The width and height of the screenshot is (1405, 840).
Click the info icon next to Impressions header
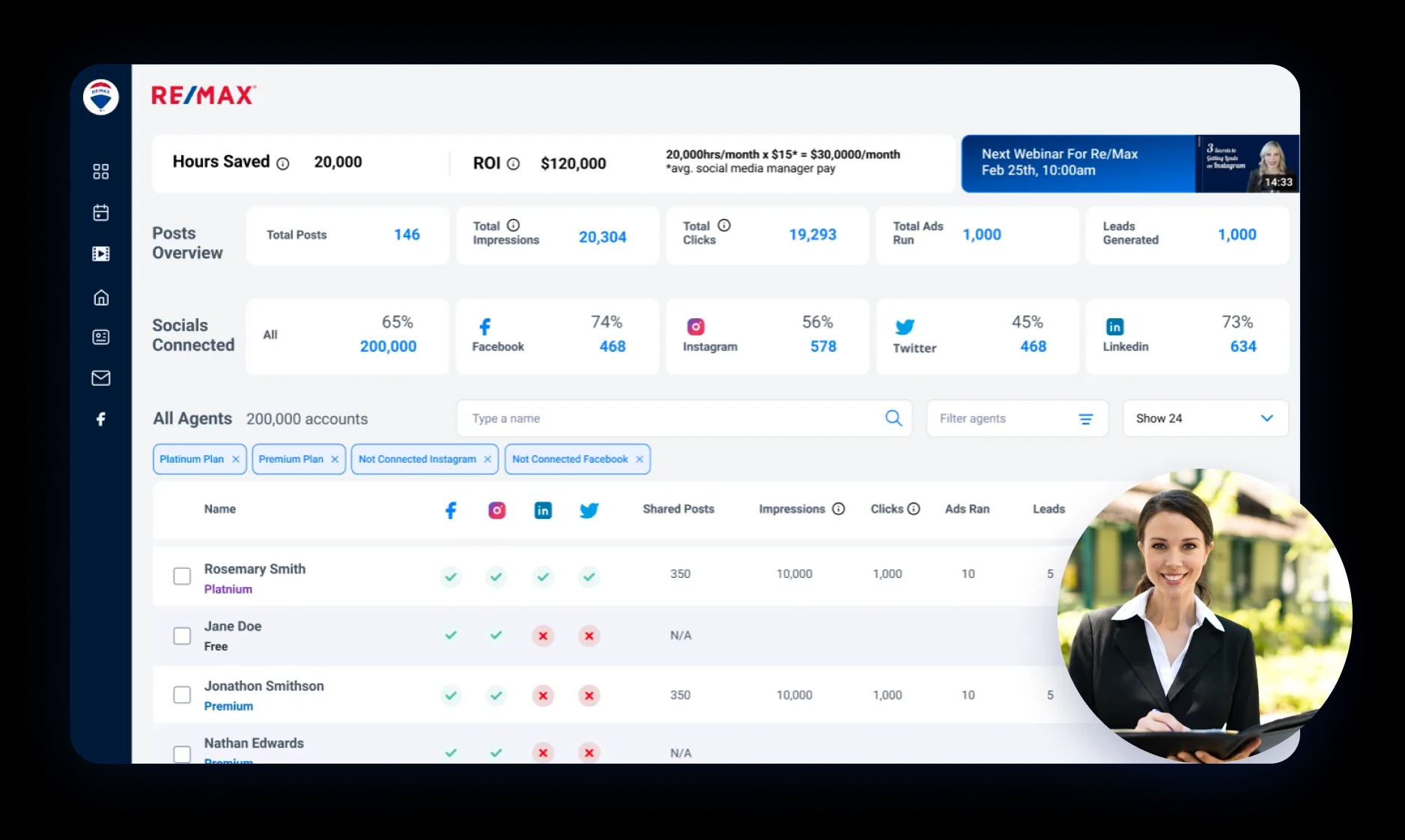(x=839, y=509)
